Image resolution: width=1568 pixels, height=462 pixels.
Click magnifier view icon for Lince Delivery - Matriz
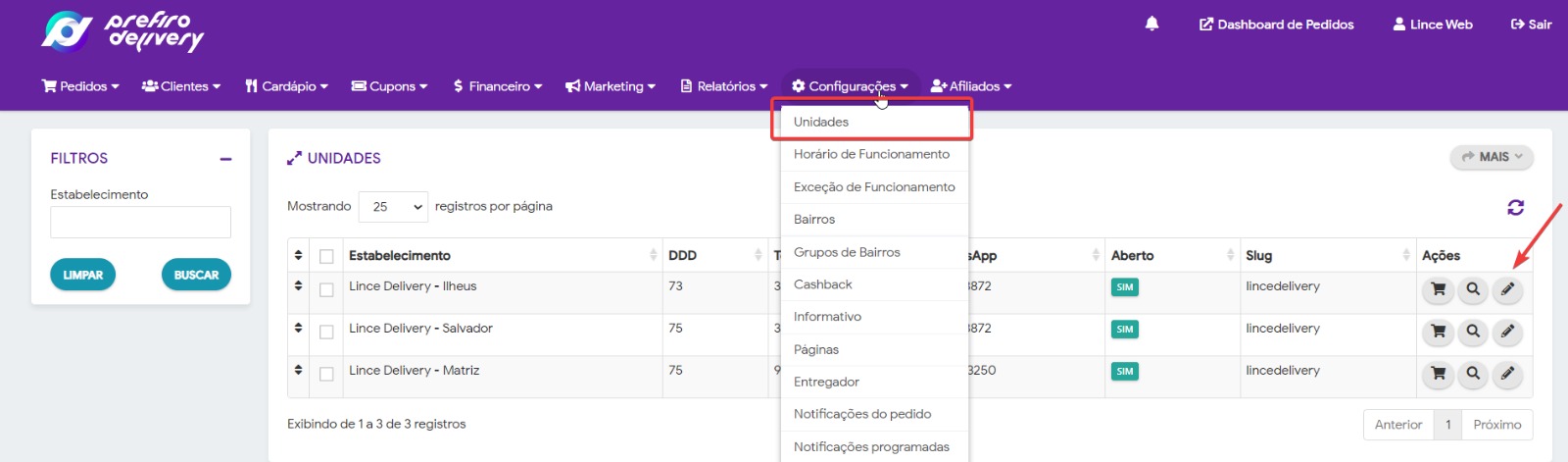tap(1472, 374)
